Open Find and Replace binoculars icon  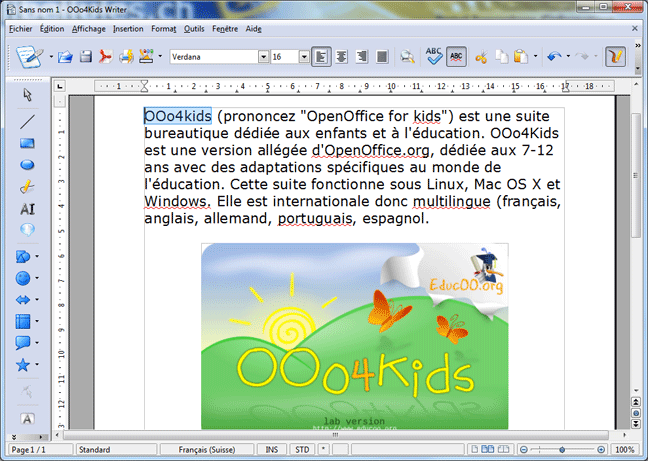(407, 57)
